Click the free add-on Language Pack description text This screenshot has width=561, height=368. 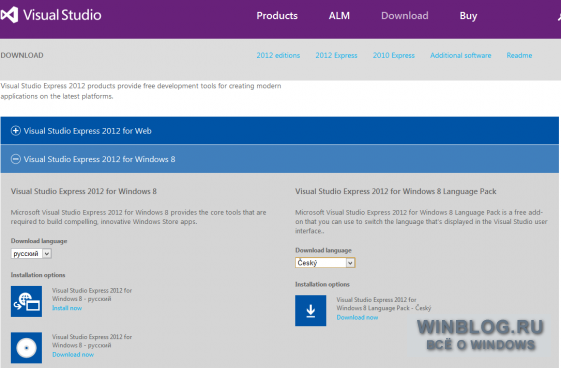tap(421, 222)
